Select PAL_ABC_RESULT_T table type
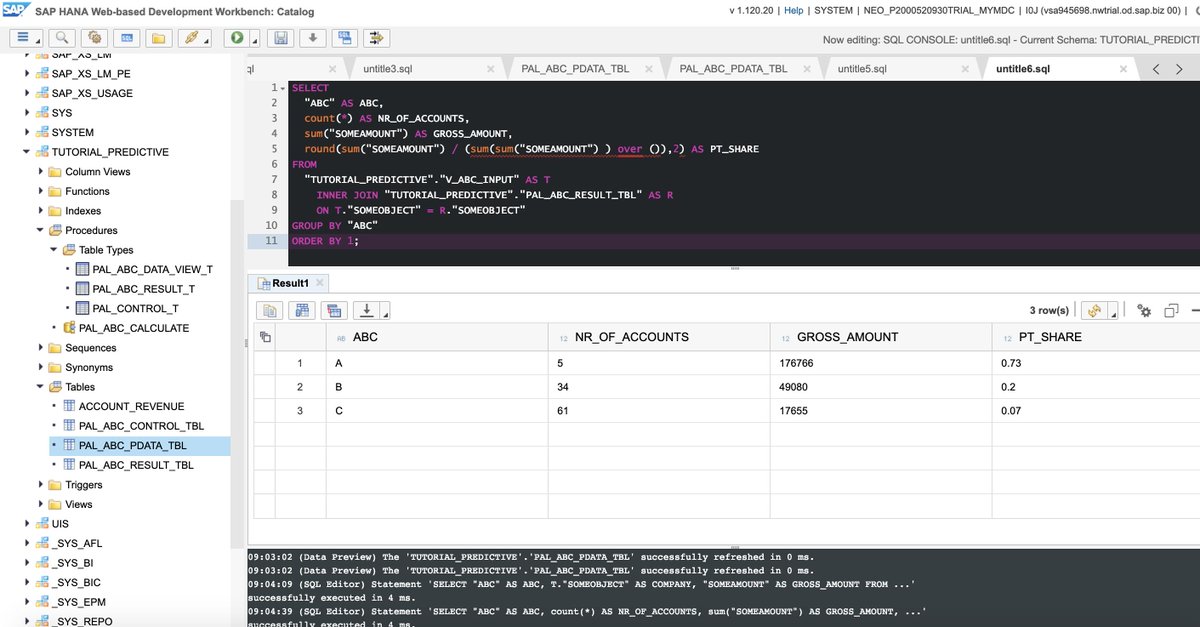The image size is (1200, 627). 143,289
